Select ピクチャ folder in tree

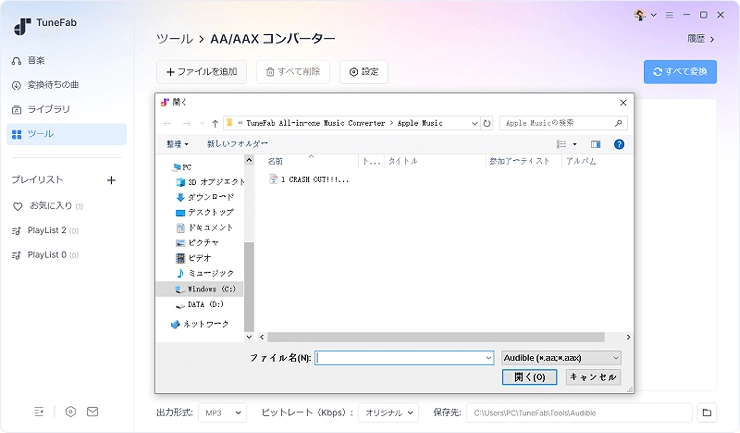point(197,243)
